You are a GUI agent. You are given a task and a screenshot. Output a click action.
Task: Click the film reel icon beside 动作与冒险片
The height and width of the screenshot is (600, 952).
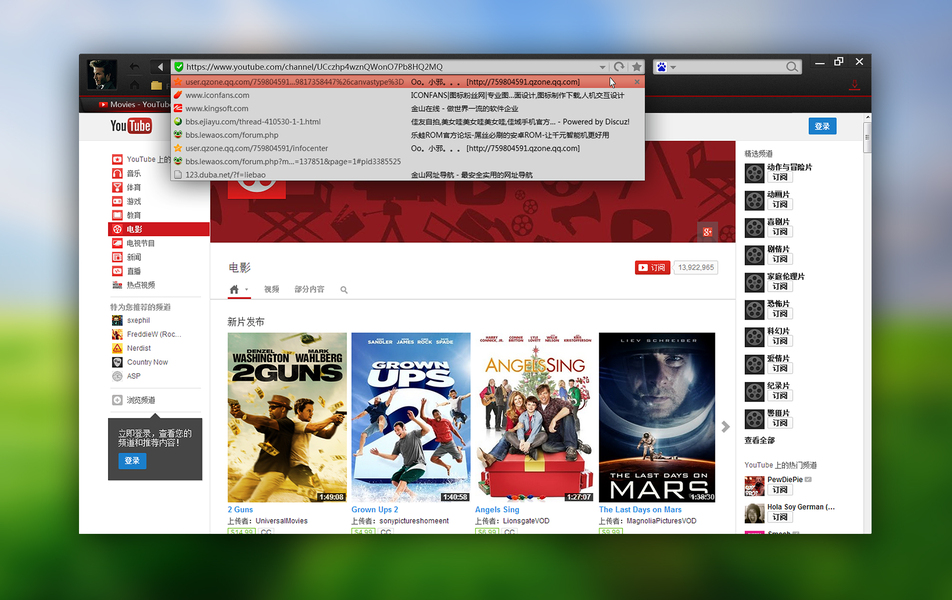pos(755,173)
